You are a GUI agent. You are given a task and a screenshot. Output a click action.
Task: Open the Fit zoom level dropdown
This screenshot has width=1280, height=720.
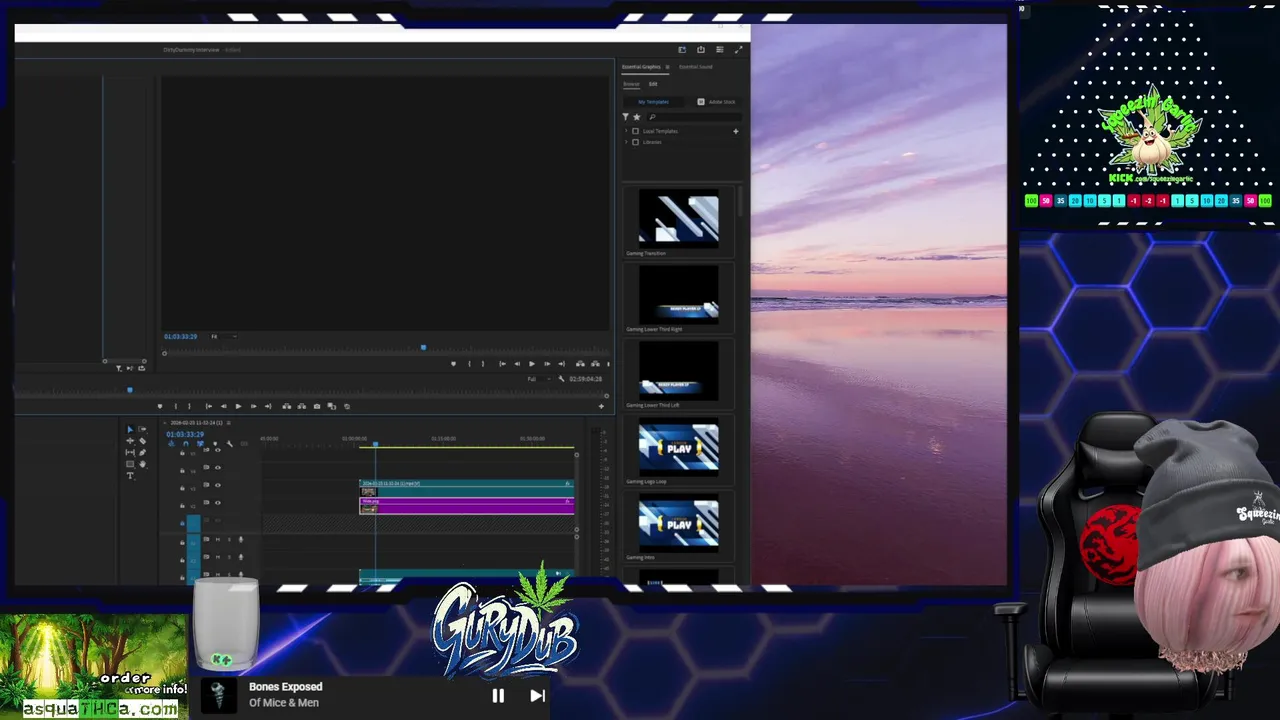222,336
